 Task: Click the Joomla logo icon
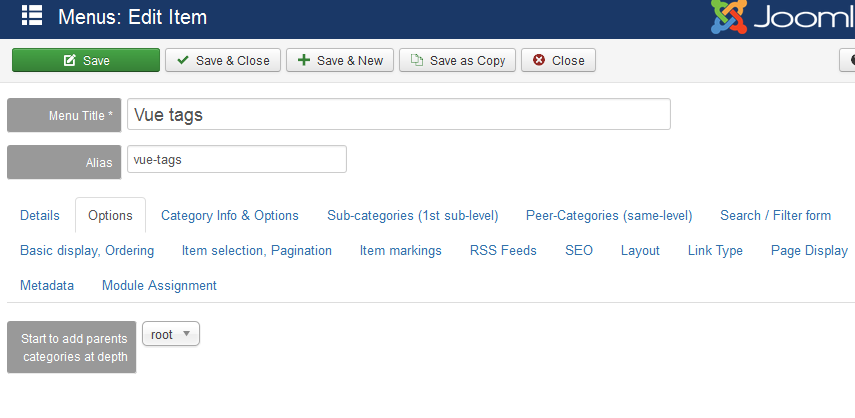click(x=729, y=17)
